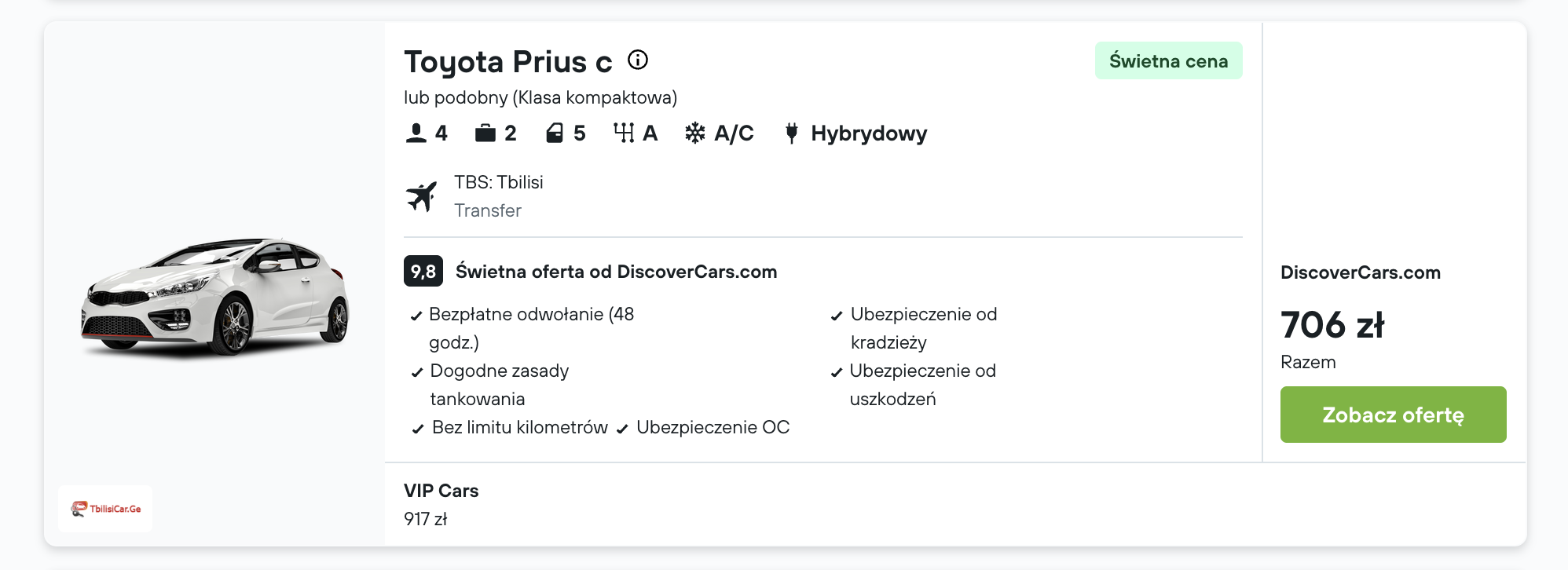Click the hybrid plug icon

tap(792, 133)
